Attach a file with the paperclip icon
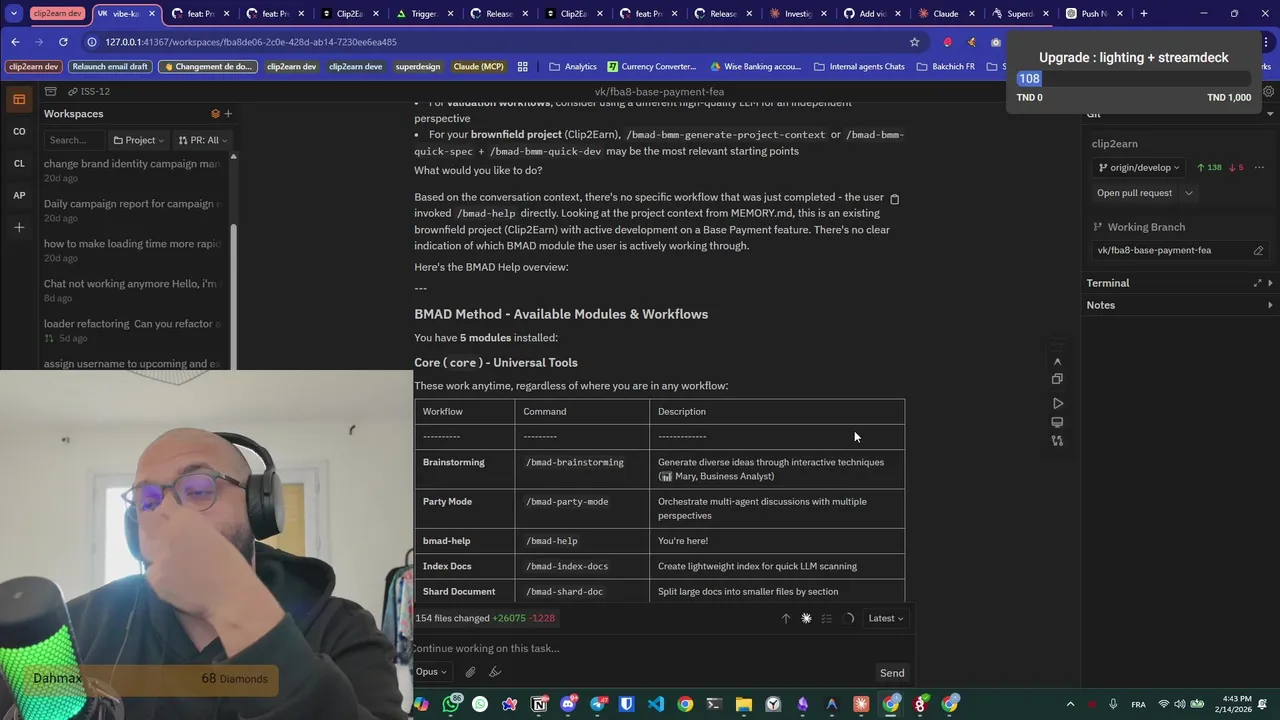 (x=470, y=672)
